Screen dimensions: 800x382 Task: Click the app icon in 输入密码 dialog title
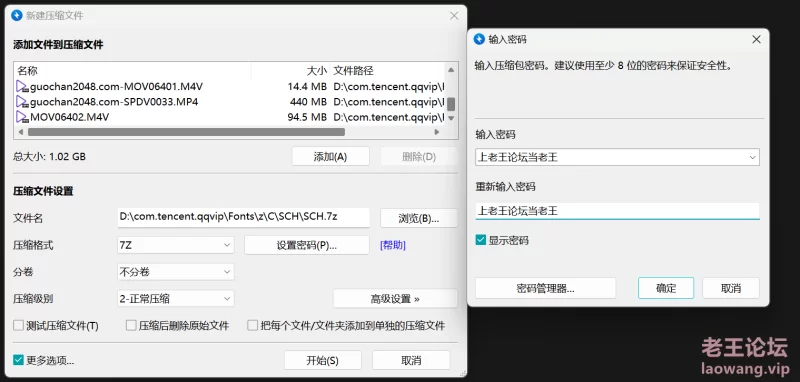pyautogui.click(x=479, y=39)
